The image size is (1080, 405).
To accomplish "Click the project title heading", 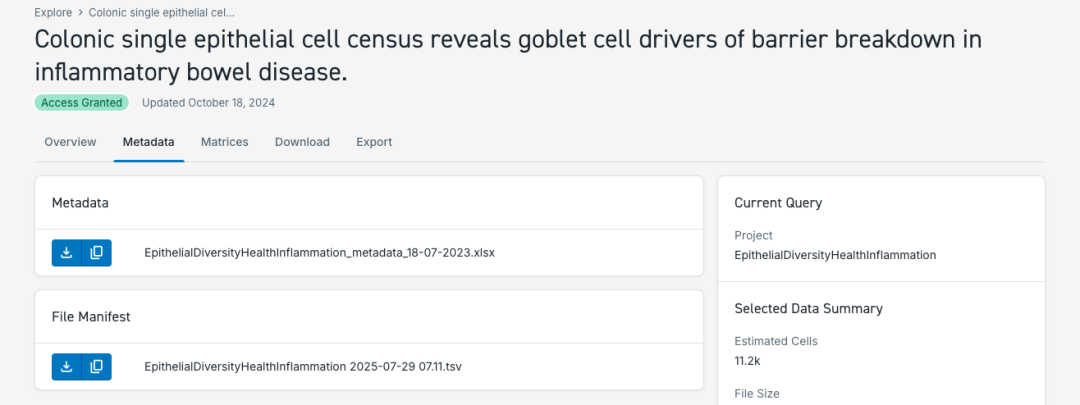I will click(x=508, y=55).
